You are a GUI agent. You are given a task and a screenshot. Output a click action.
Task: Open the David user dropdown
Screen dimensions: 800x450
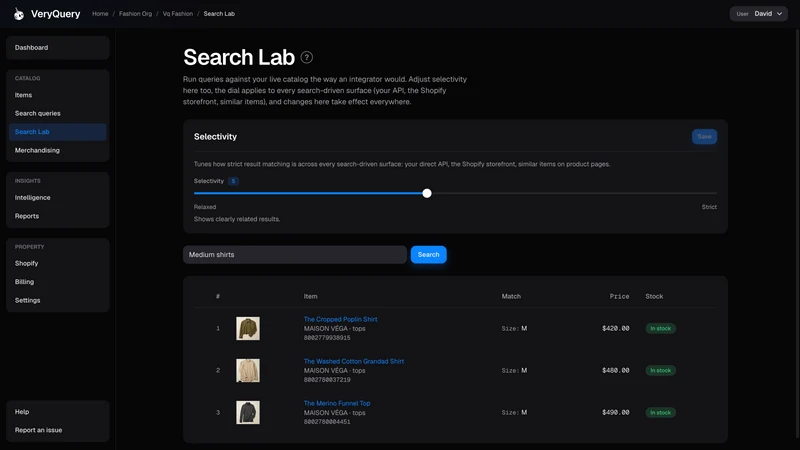coord(759,14)
